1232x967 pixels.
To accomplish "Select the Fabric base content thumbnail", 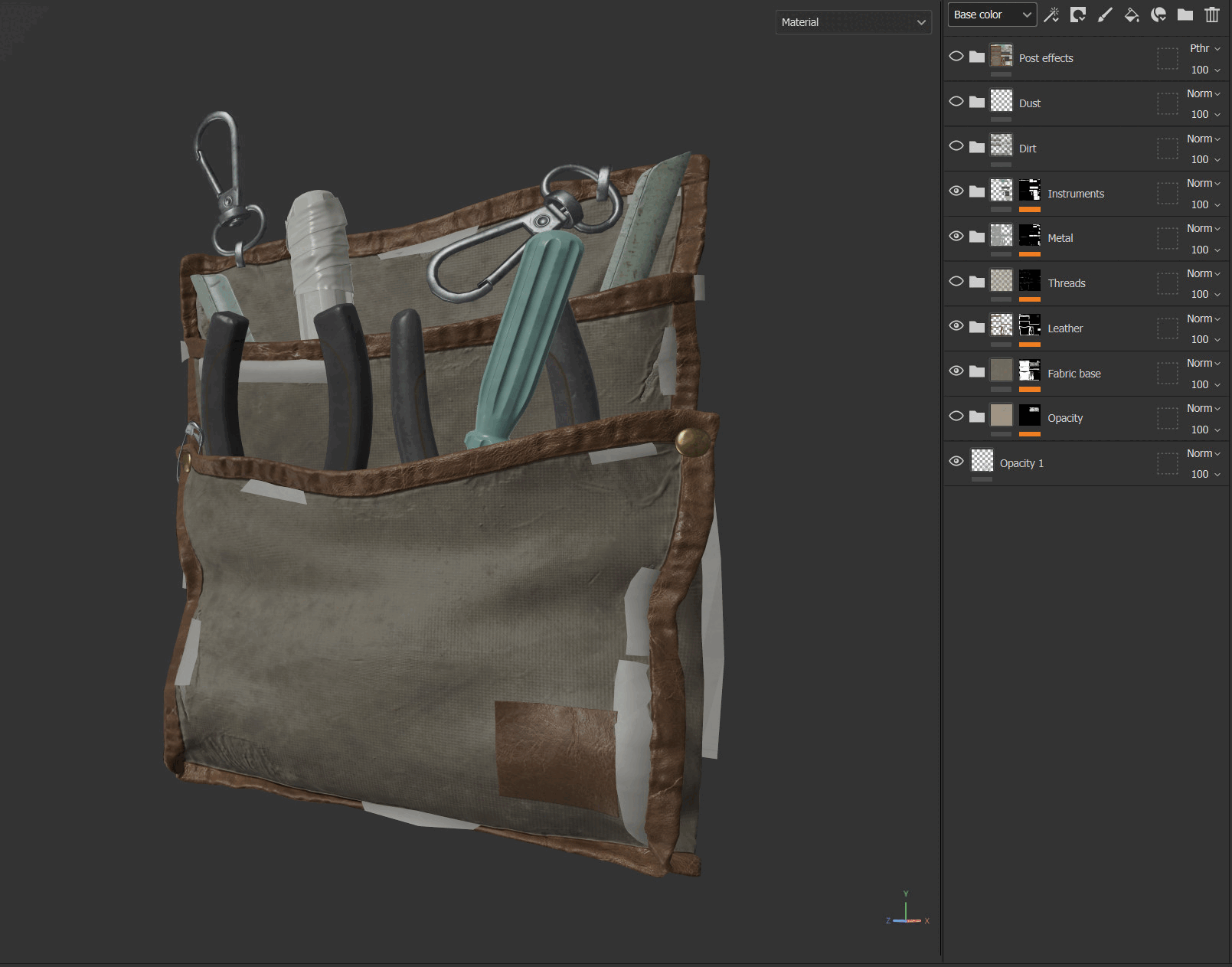I will 1002,370.
